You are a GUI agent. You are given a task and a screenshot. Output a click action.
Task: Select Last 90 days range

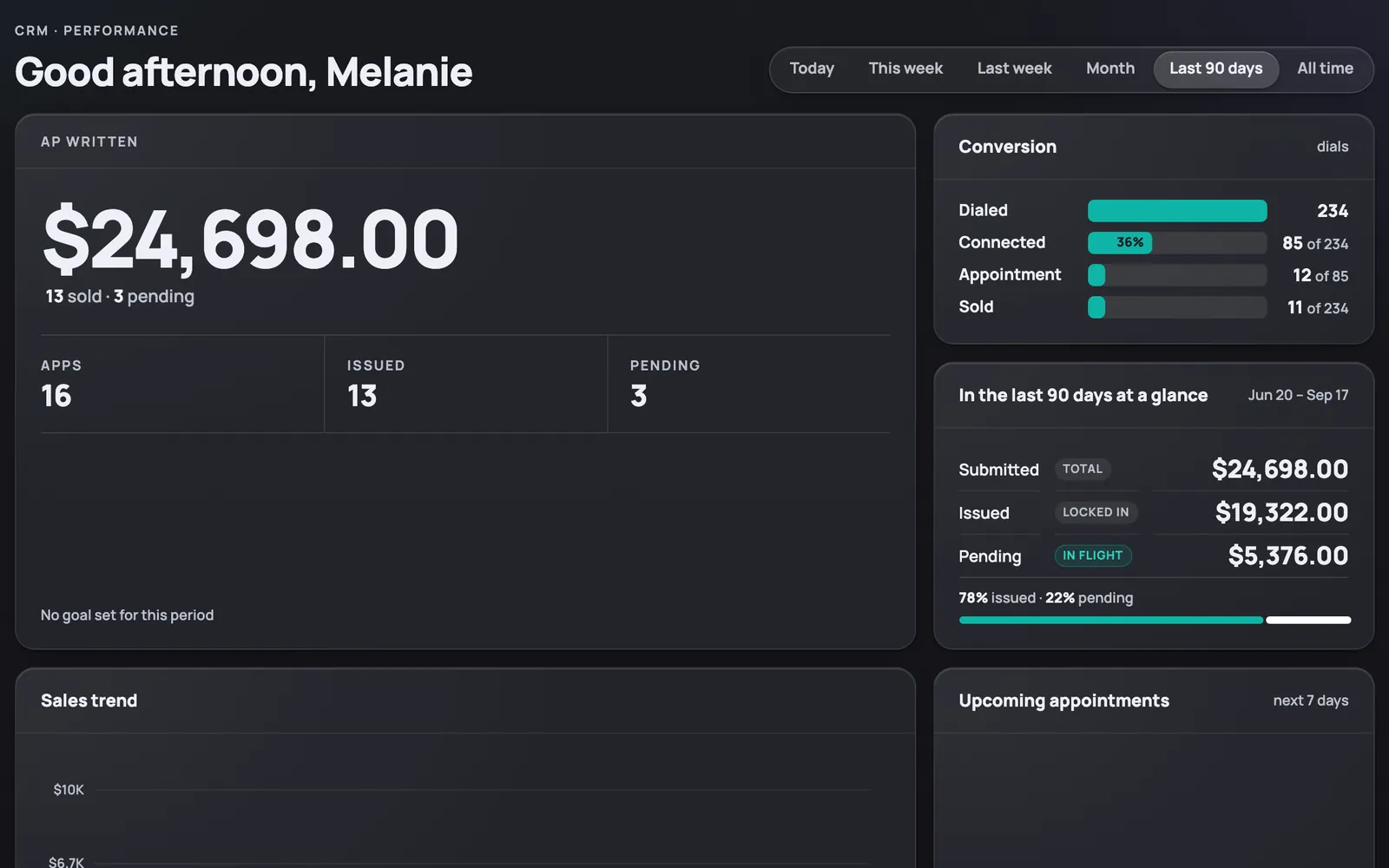pyautogui.click(x=1215, y=69)
